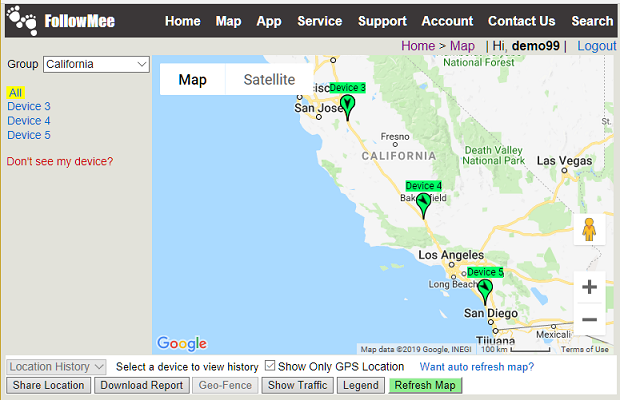The height and width of the screenshot is (400, 620).
Task: Click the FollowMee paw print logo
Action: (x=22, y=21)
